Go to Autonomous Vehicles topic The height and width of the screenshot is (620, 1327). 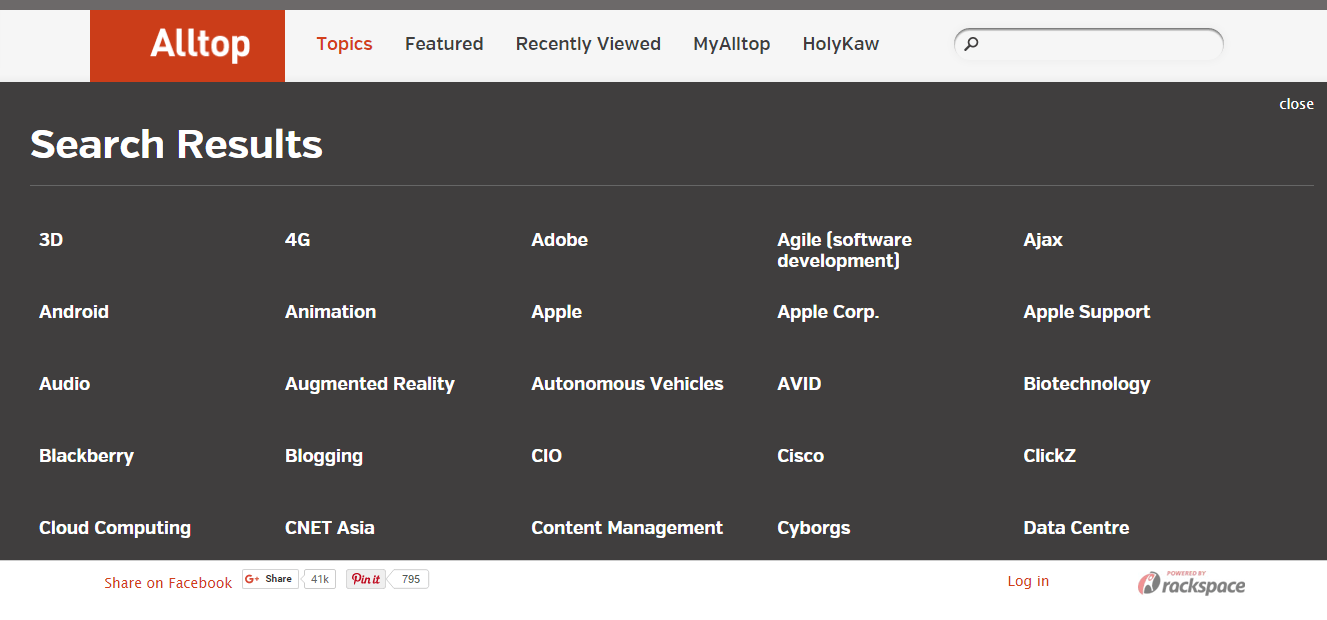(627, 384)
